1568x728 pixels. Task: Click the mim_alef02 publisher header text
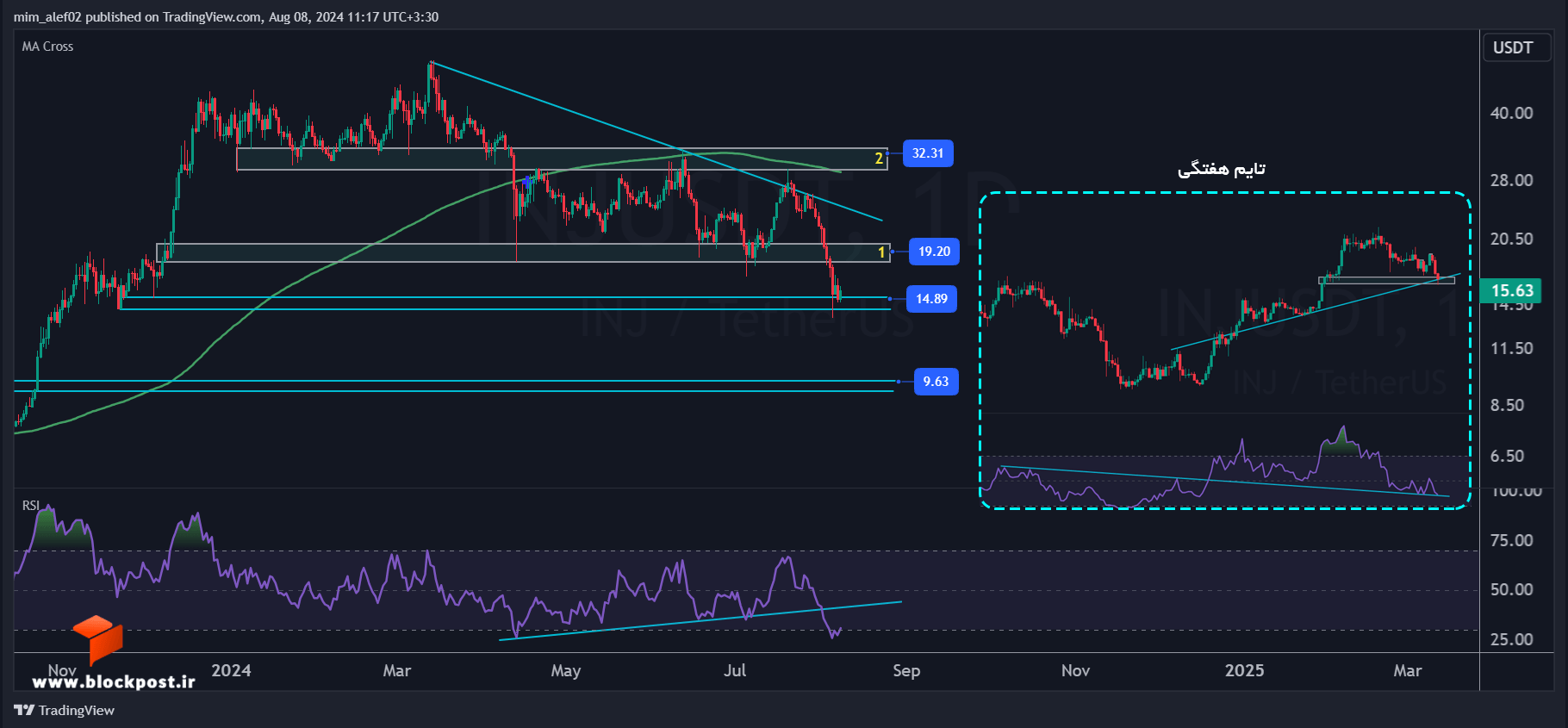(47, 16)
